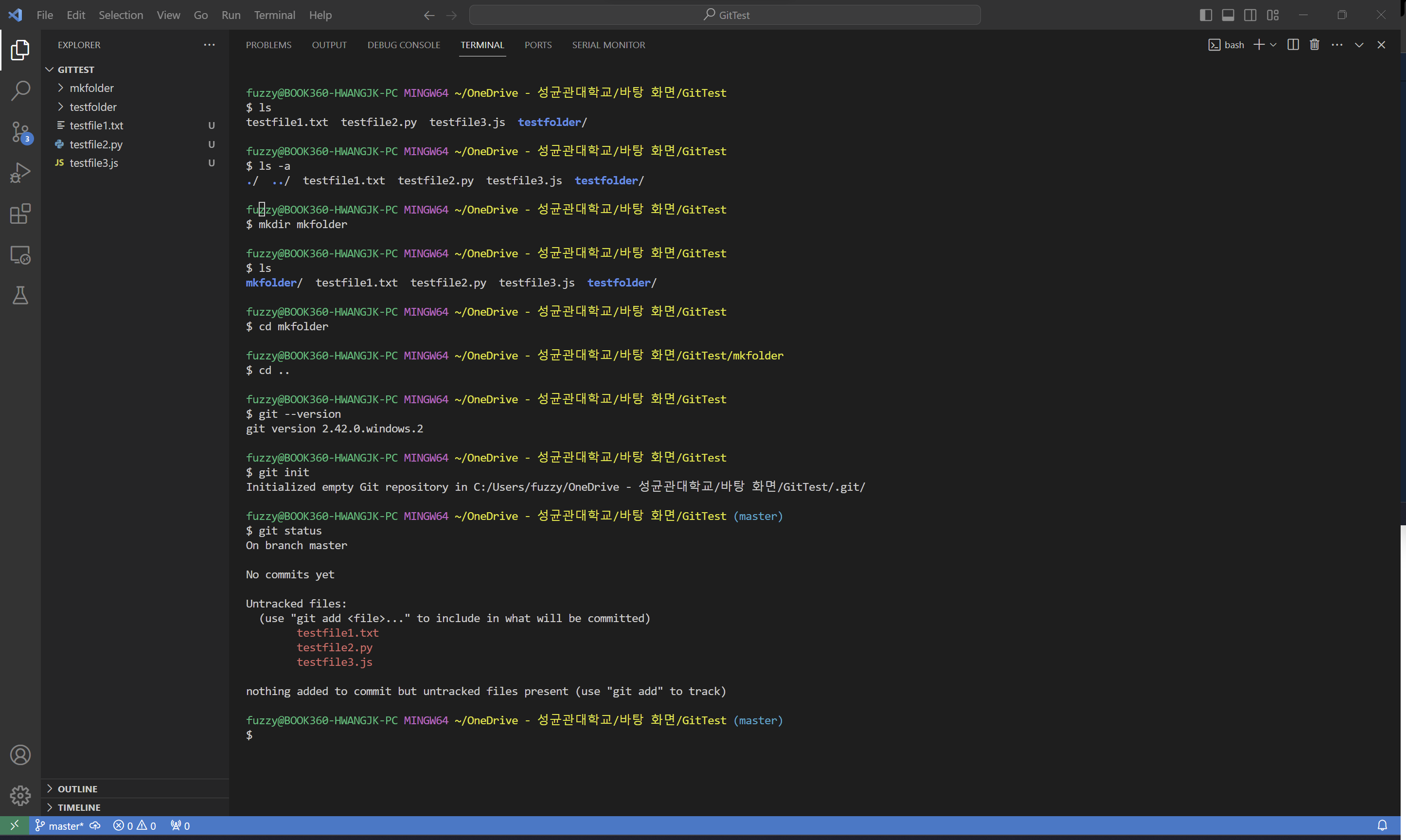Kill terminal with trash icon
1406x840 pixels.
pos(1315,45)
